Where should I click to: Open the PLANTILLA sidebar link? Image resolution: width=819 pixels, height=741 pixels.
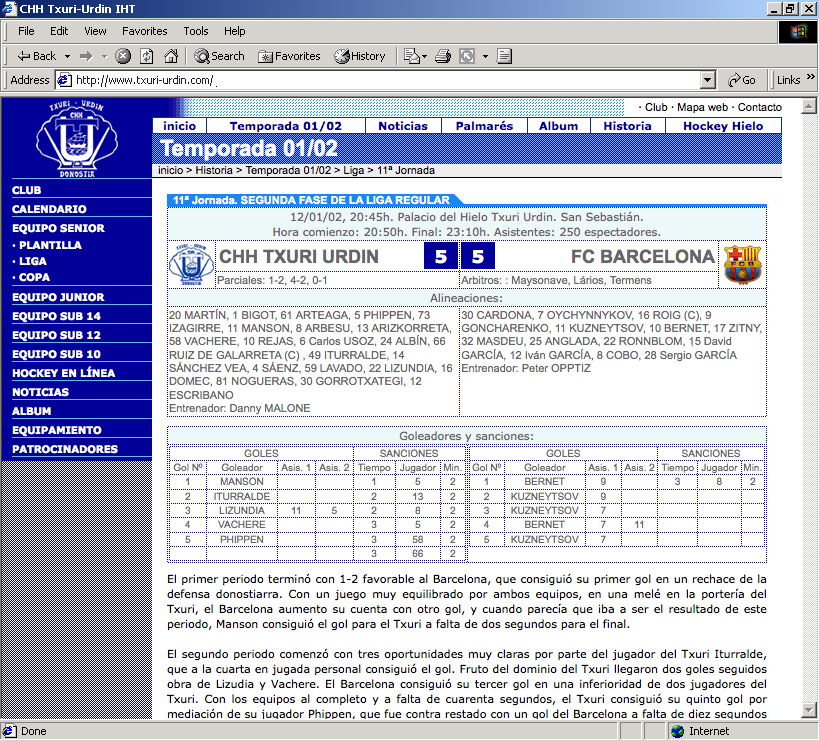coord(50,245)
